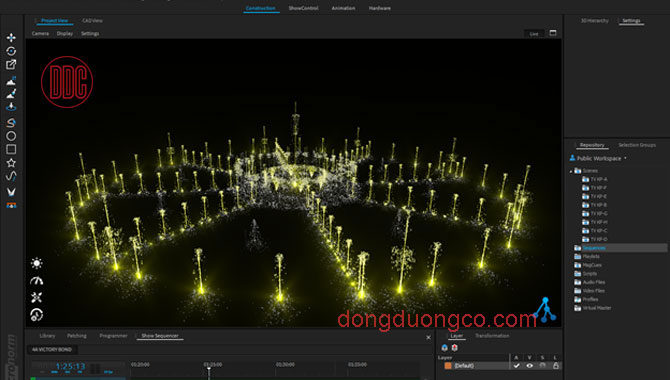This screenshot has height=380, width=670.
Task: Lock the Default layer
Action: (555, 365)
